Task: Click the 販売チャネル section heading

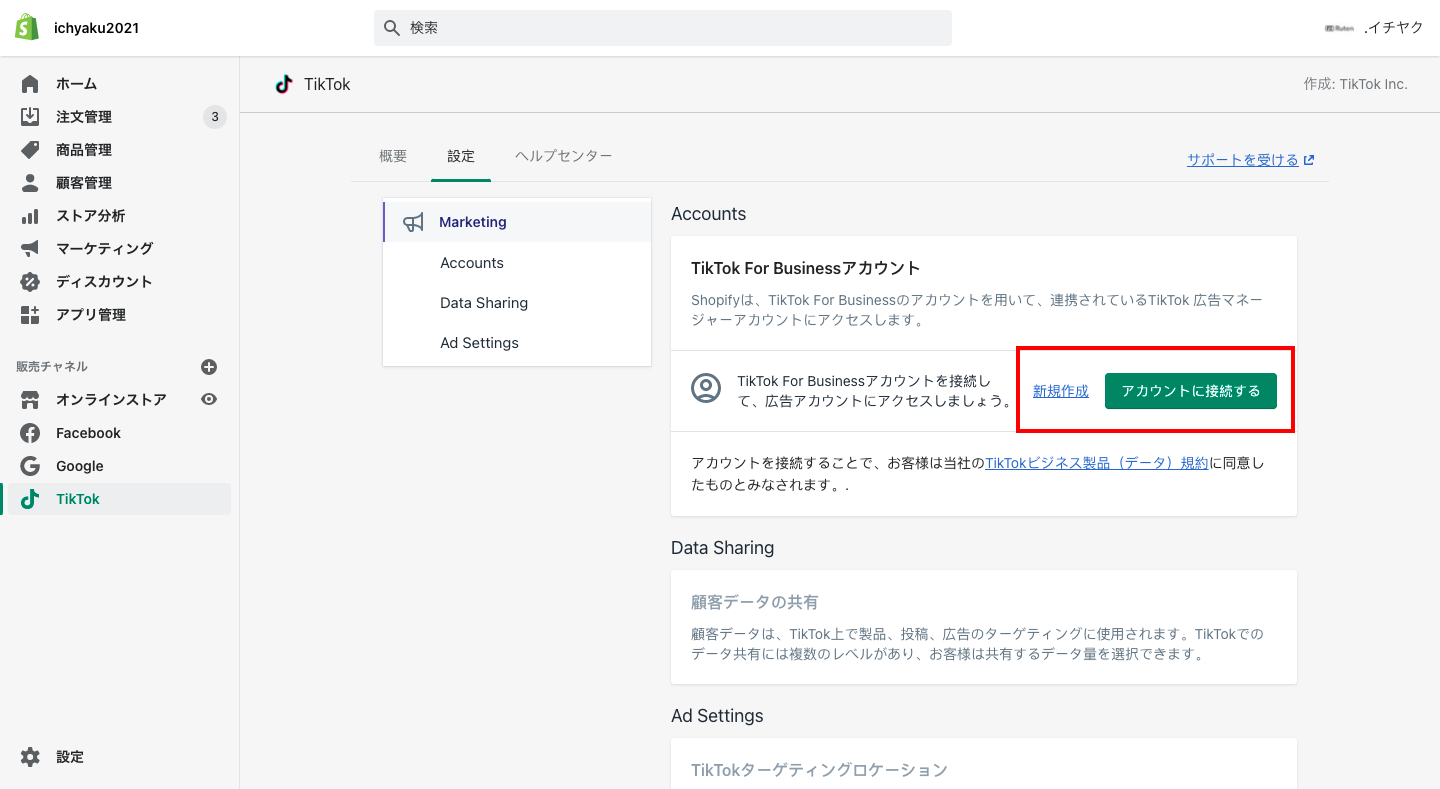Action: (52, 367)
